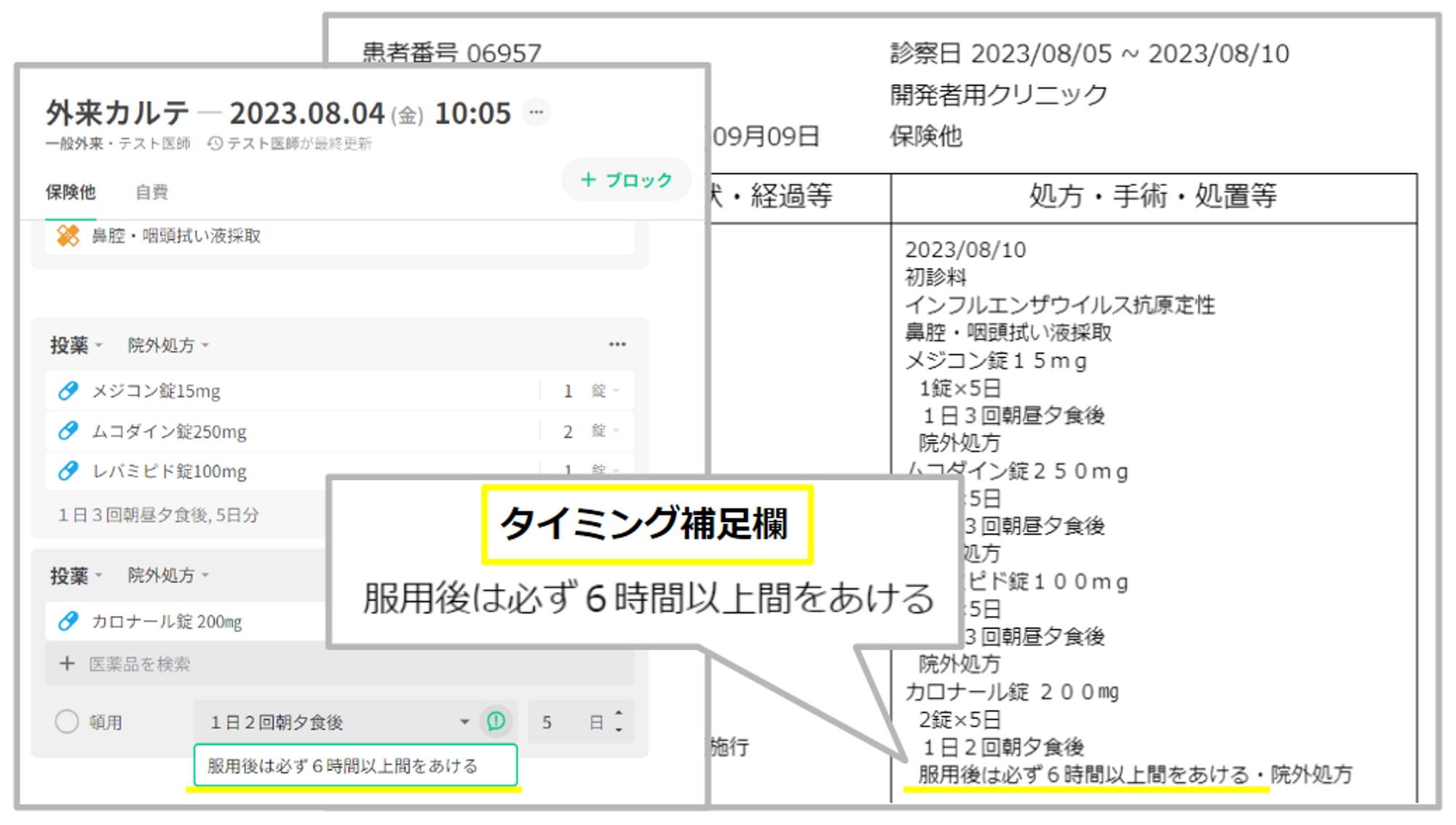
Task: Click the bandage icon for 鼻腔・咽頭拭い液採取
Action: pyautogui.click(x=68, y=236)
